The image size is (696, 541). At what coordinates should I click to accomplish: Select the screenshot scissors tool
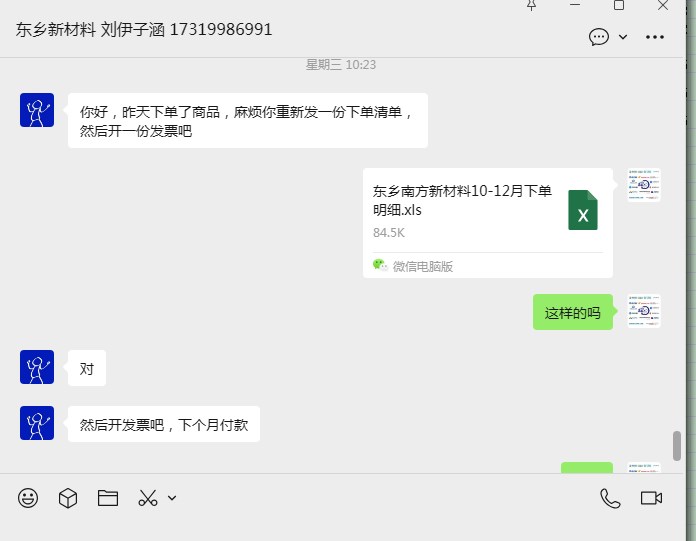(148, 498)
